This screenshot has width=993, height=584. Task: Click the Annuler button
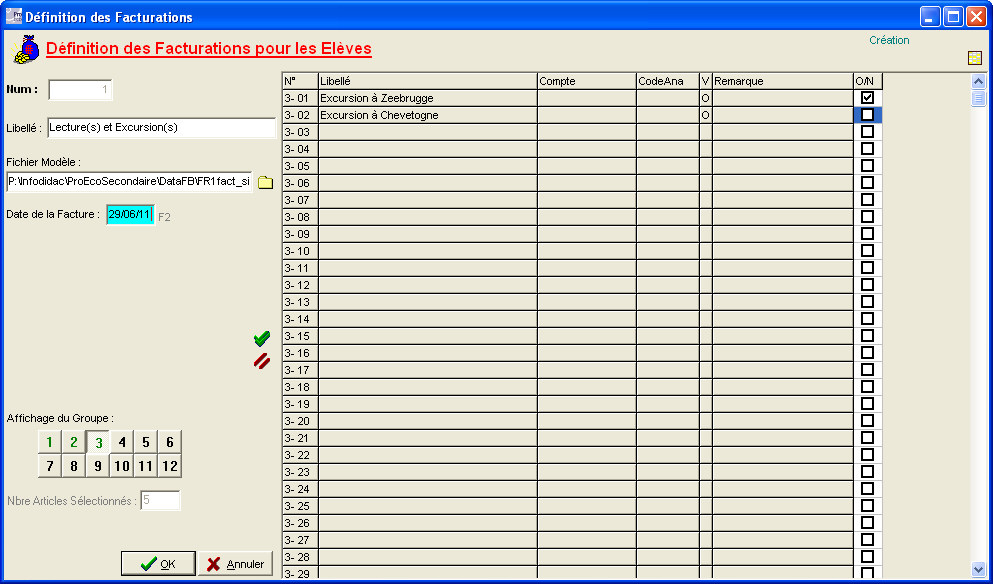[236, 564]
